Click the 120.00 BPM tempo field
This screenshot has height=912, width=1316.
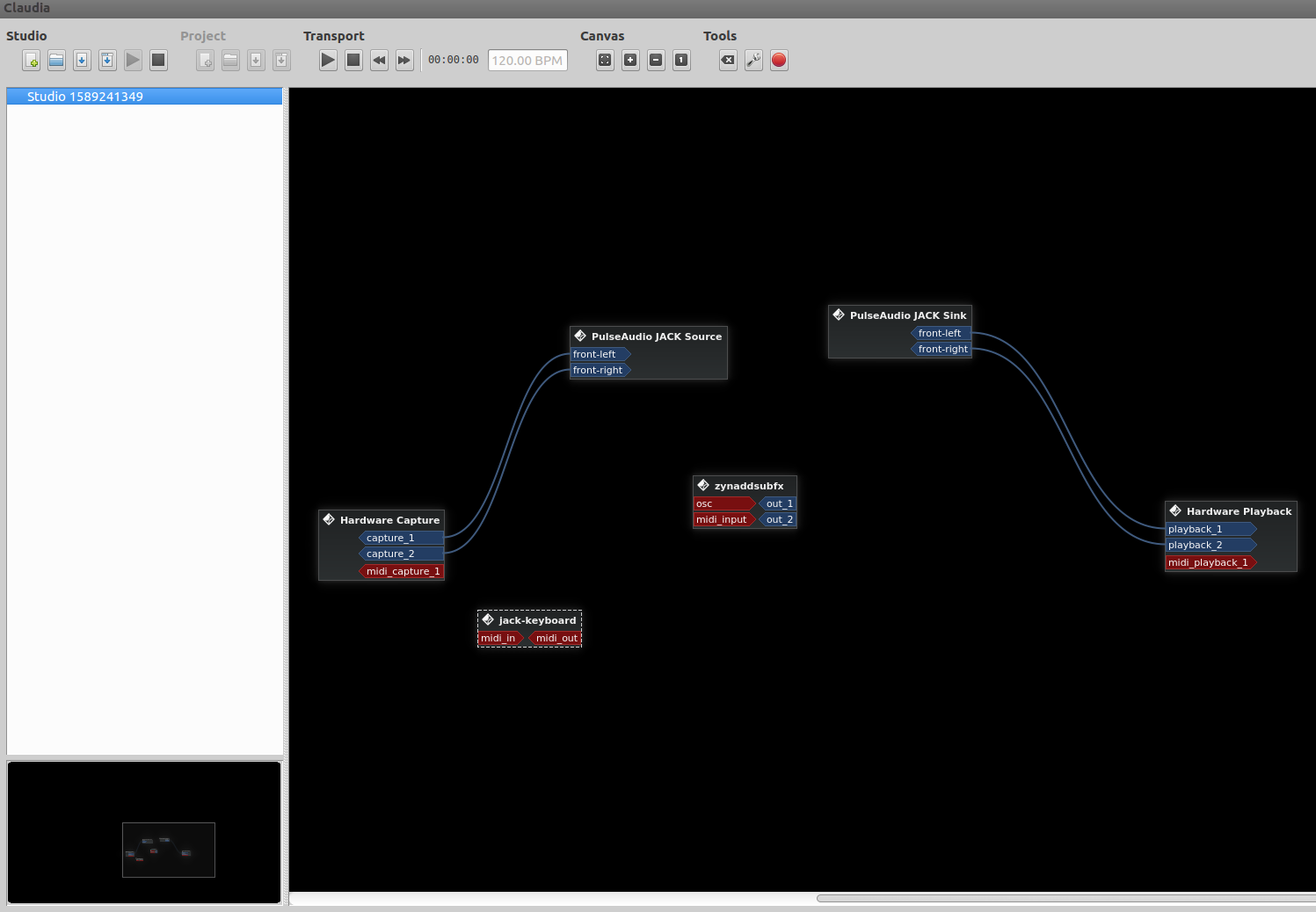click(527, 61)
